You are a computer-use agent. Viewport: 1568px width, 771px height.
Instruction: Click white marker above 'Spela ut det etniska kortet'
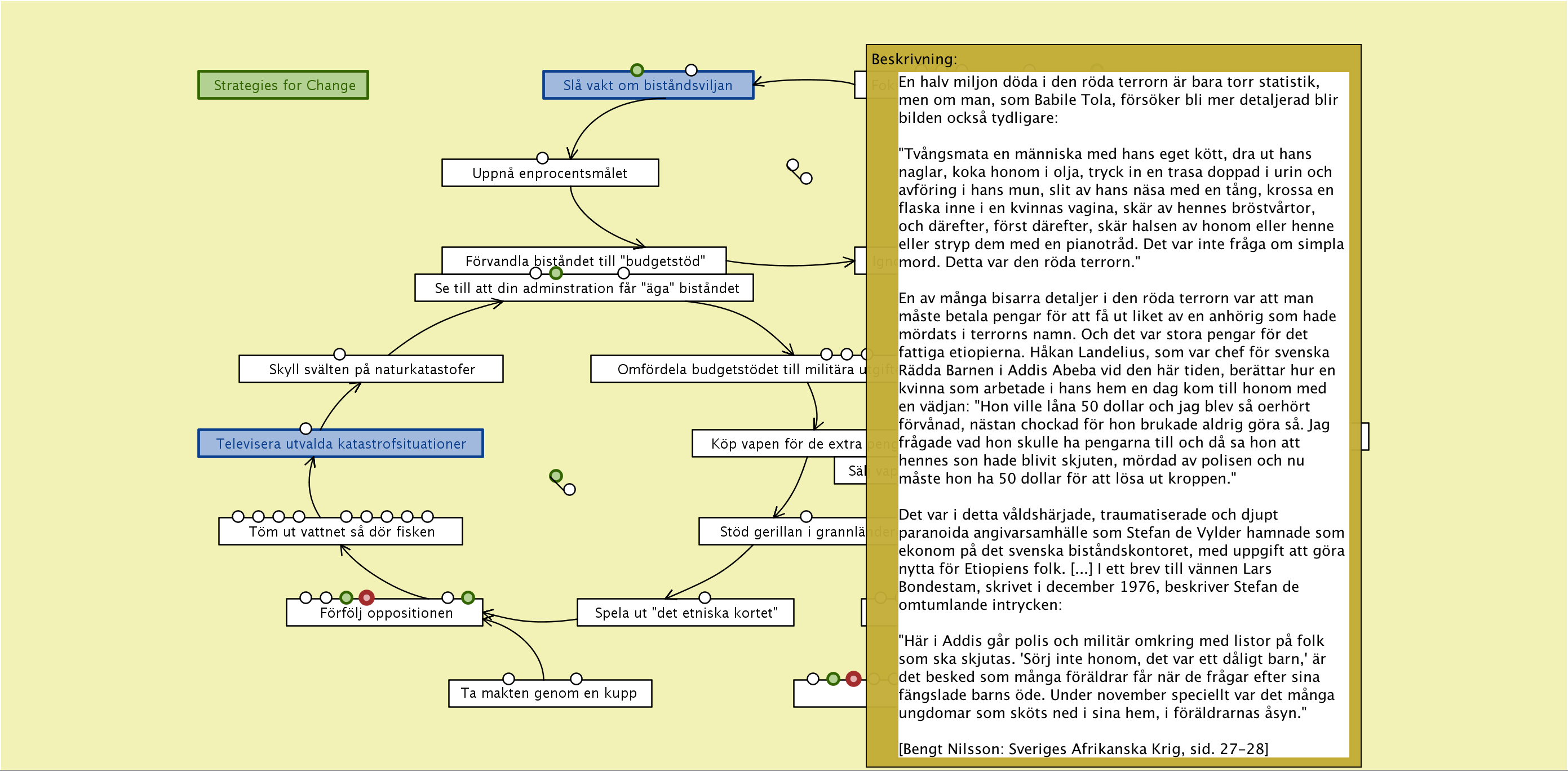(705, 597)
